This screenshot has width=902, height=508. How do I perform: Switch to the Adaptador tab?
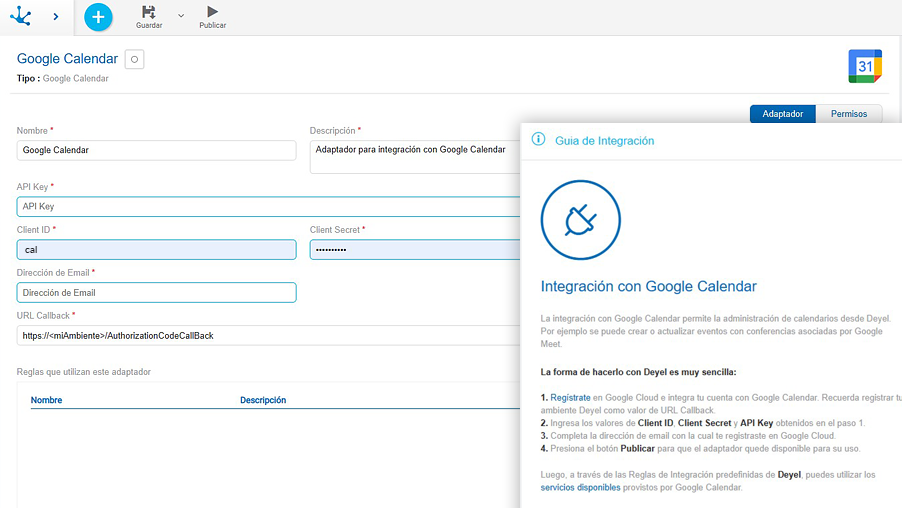782,114
